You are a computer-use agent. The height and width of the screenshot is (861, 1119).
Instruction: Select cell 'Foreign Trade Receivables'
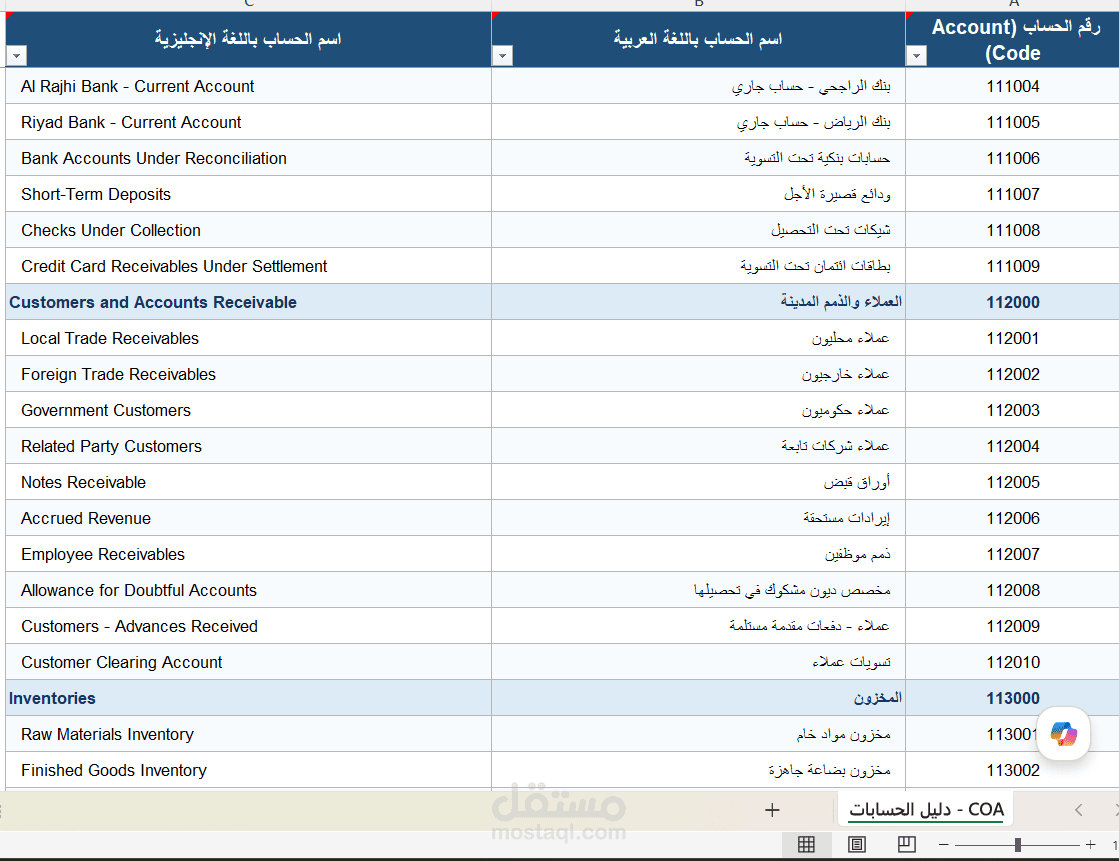pyautogui.click(x=248, y=374)
